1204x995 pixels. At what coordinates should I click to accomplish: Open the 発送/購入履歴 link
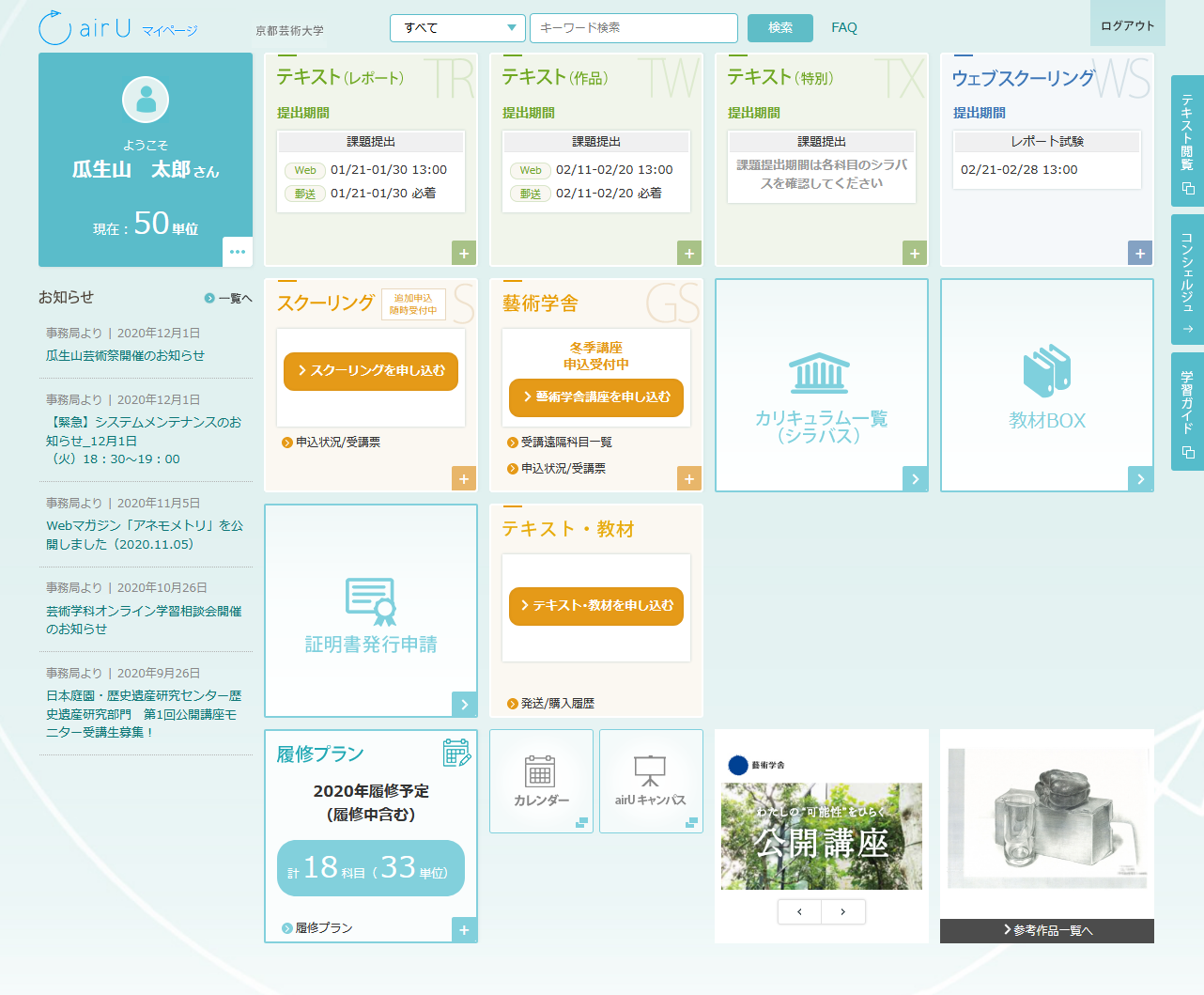[x=550, y=704]
